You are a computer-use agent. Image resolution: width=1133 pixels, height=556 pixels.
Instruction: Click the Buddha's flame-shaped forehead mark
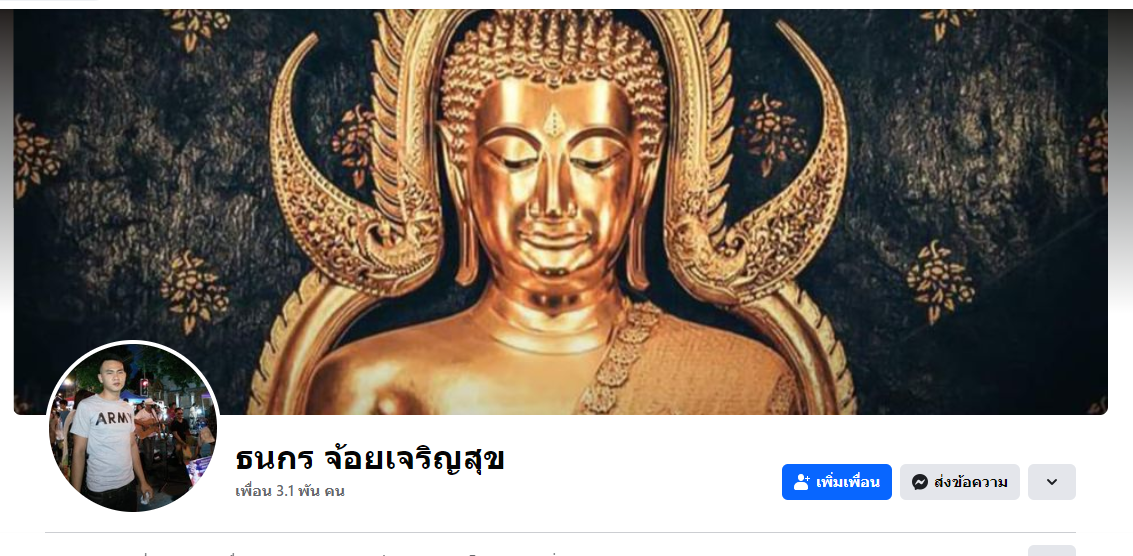pyautogui.click(x=554, y=121)
